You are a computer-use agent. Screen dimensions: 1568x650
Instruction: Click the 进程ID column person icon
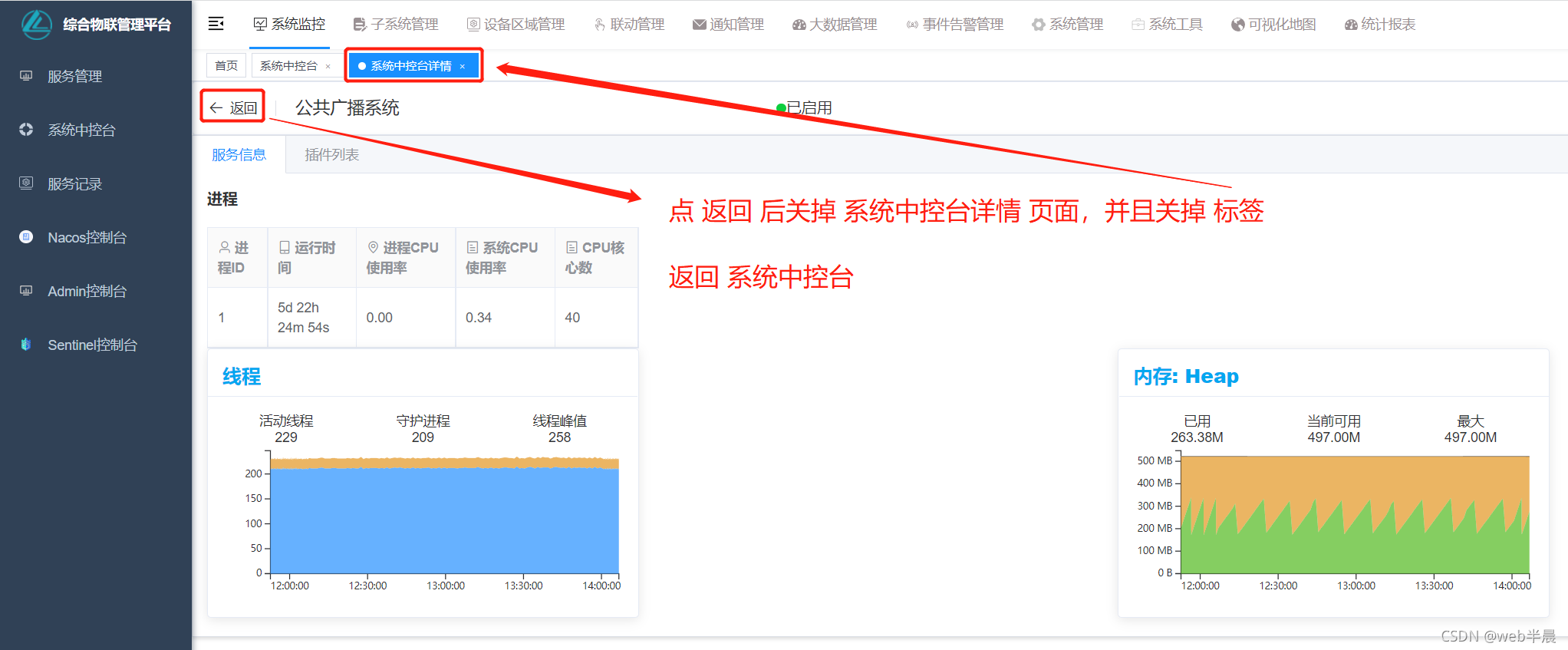click(225, 247)
